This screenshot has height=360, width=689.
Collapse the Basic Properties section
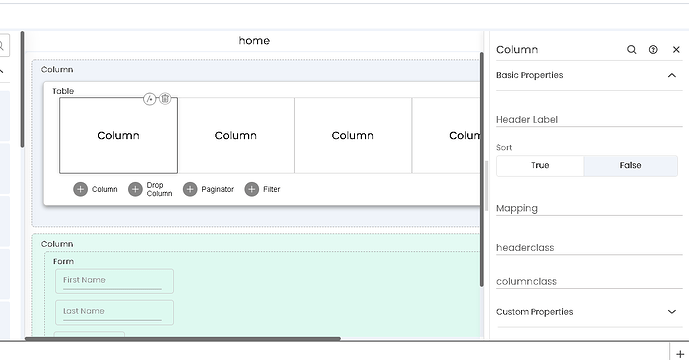(x=672, y=75)
